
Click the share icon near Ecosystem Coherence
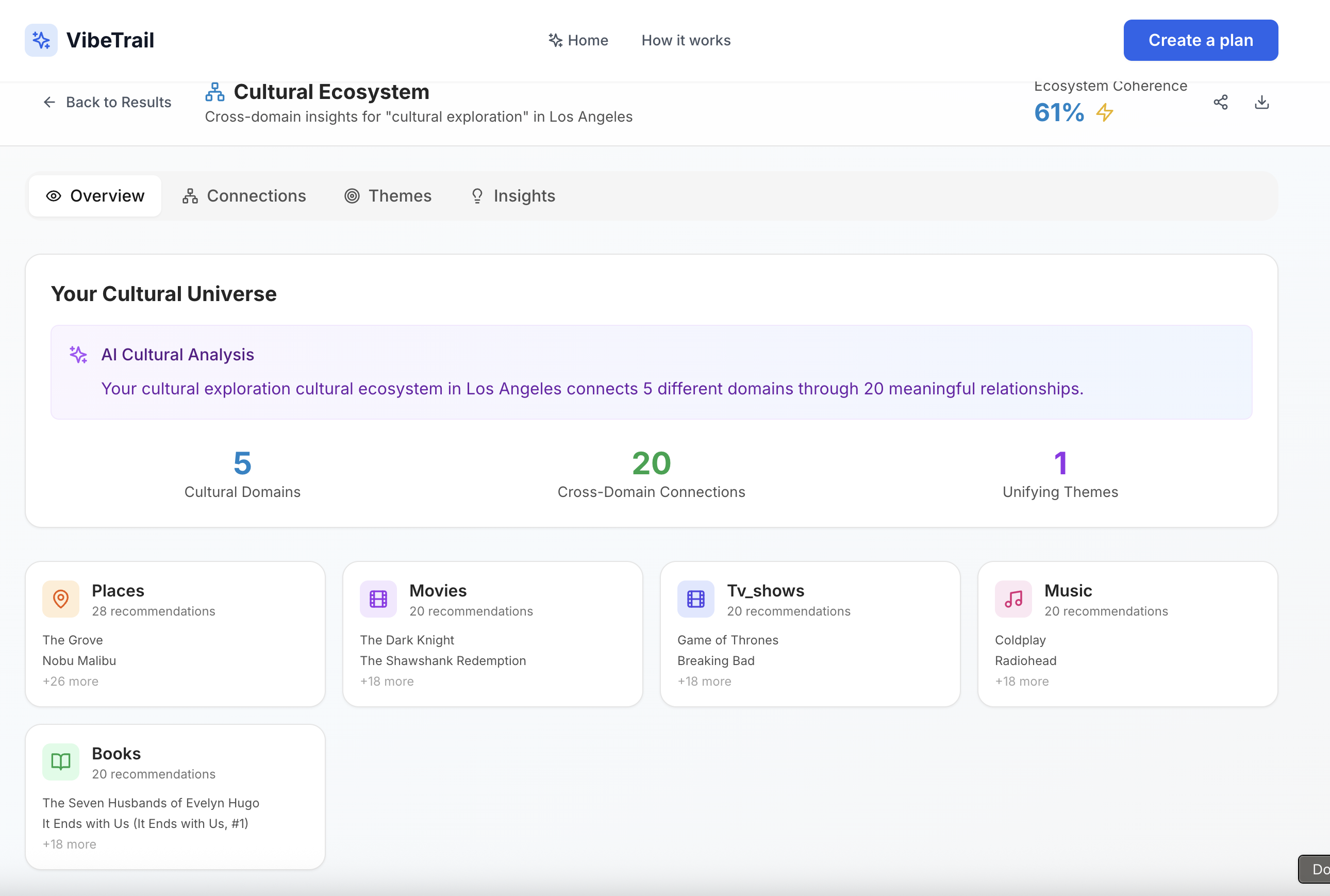click(1220, 102)
